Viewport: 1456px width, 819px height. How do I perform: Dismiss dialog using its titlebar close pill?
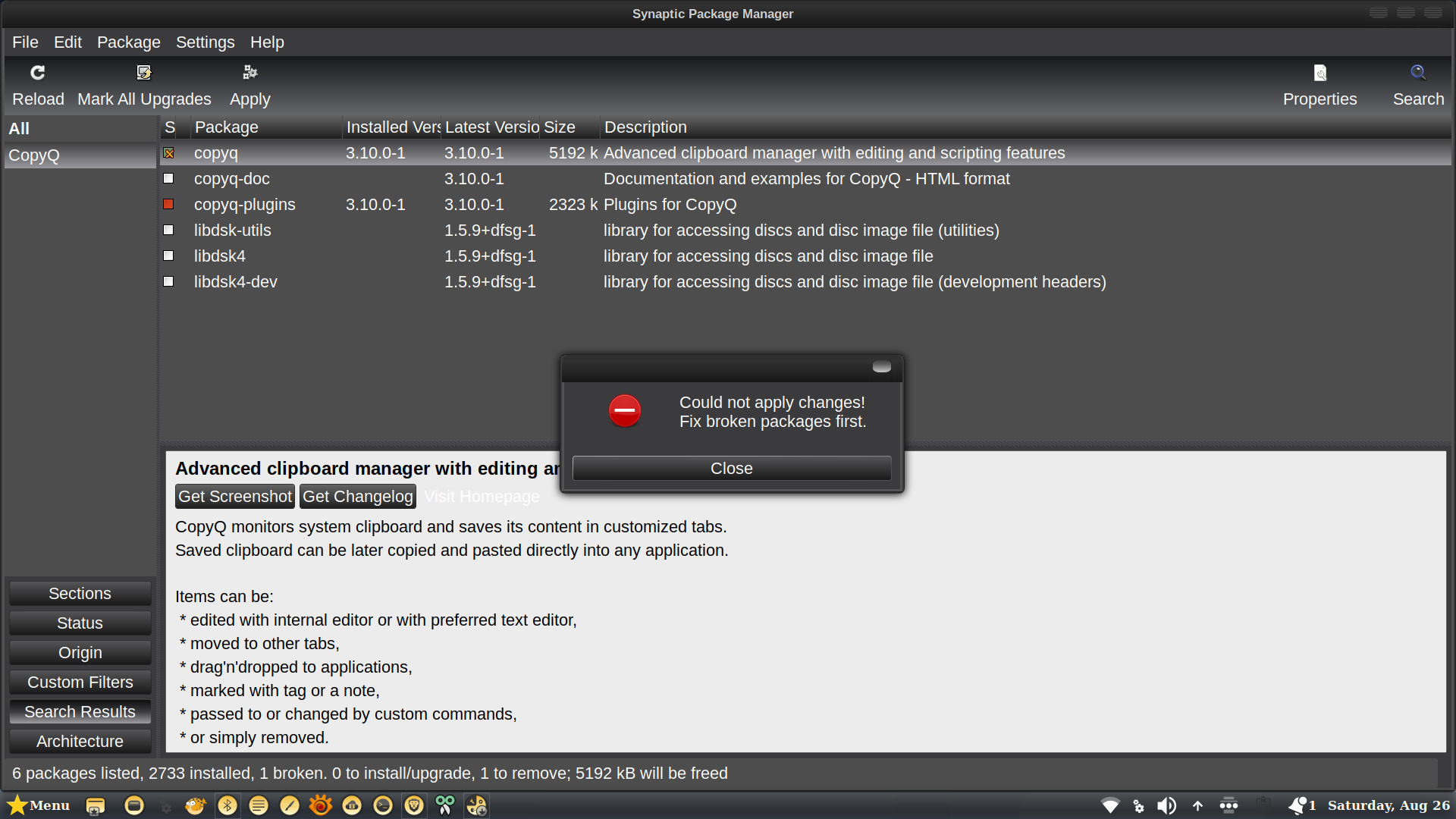click(881, 367)
